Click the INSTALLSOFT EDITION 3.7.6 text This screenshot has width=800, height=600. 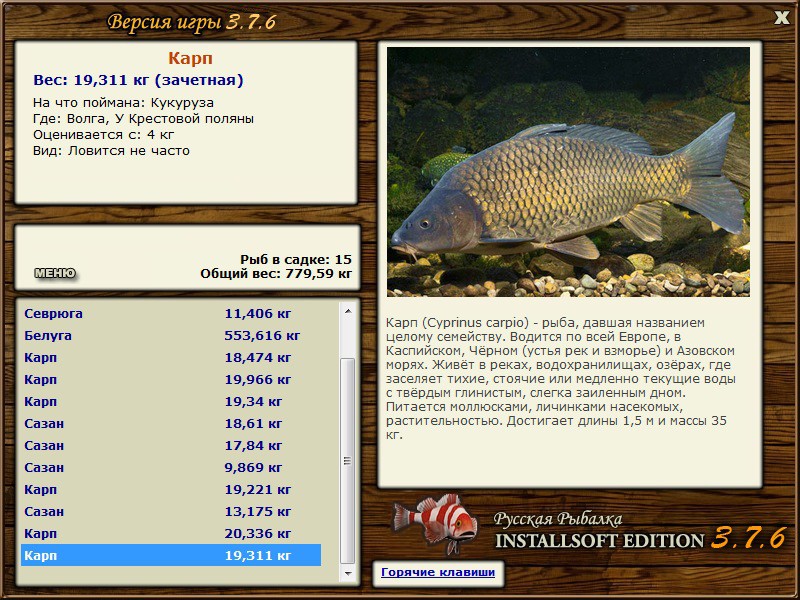coord(640,539)
